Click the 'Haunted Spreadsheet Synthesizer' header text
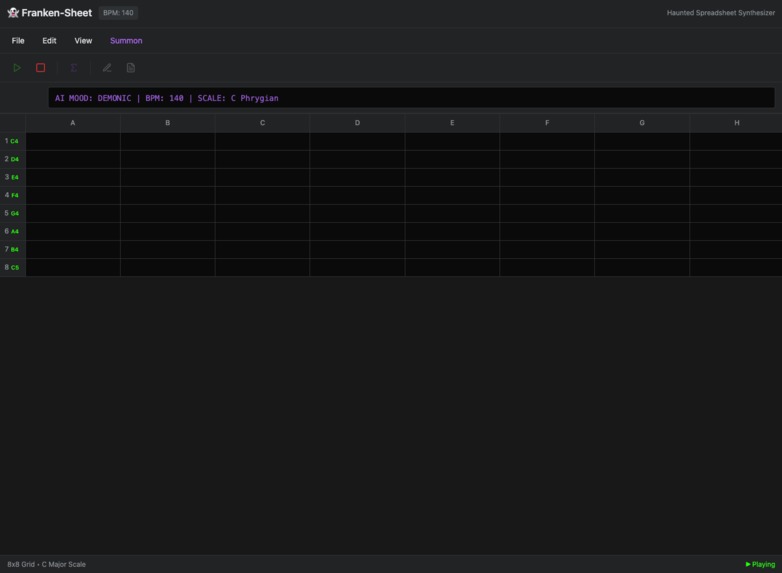This screenshot has width=782, height=573. coord(721,13)
